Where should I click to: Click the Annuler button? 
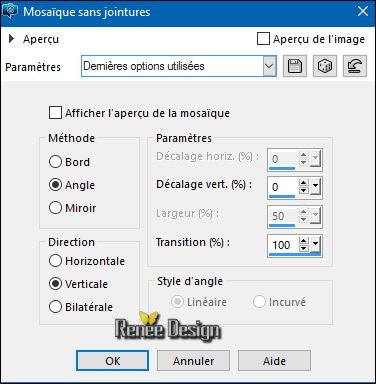click(x=193, y=360)
